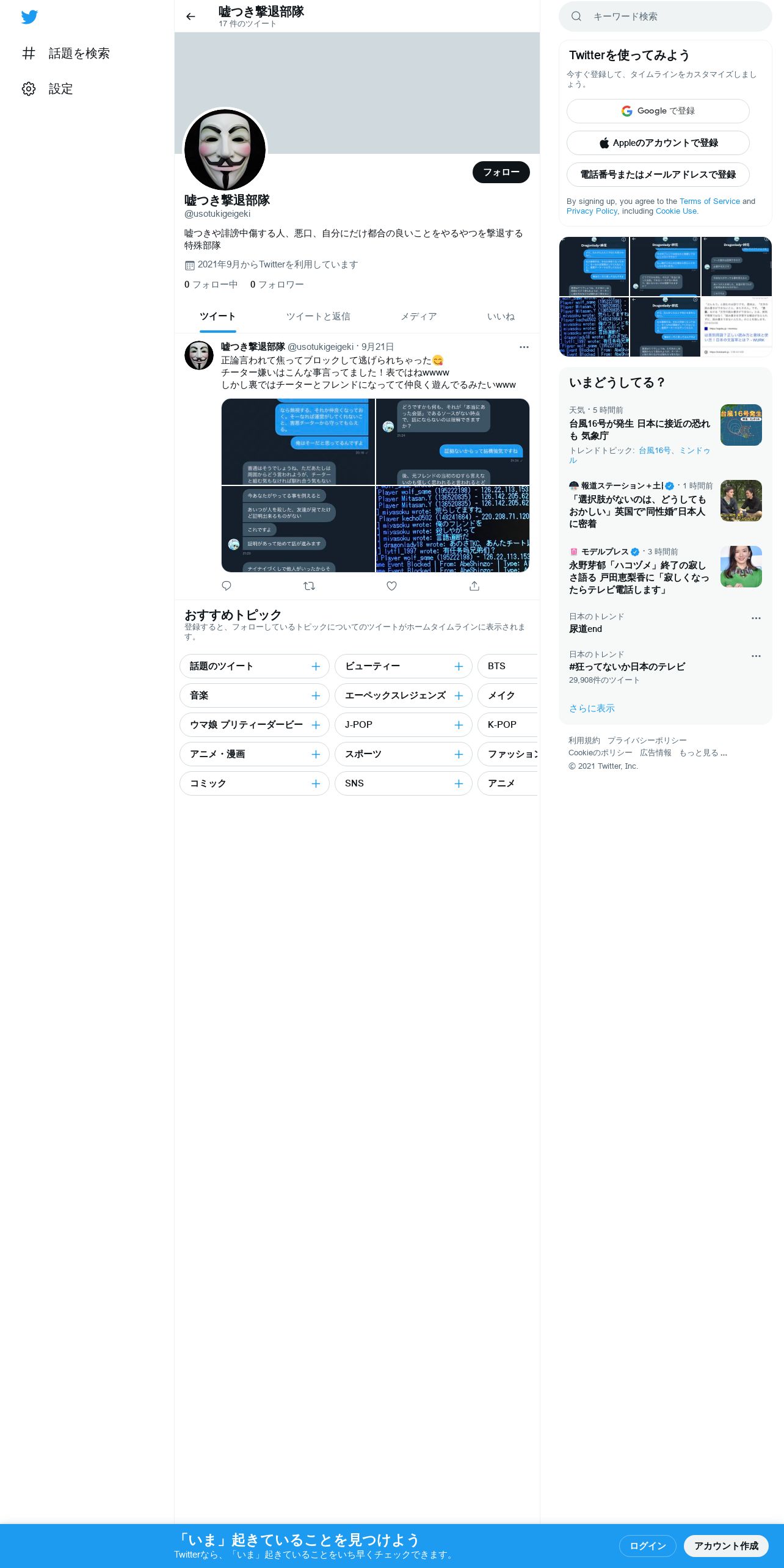Screen dimensions: 784x1568
Task: Switch to いいね tab
Action: (x=501, y=316)
